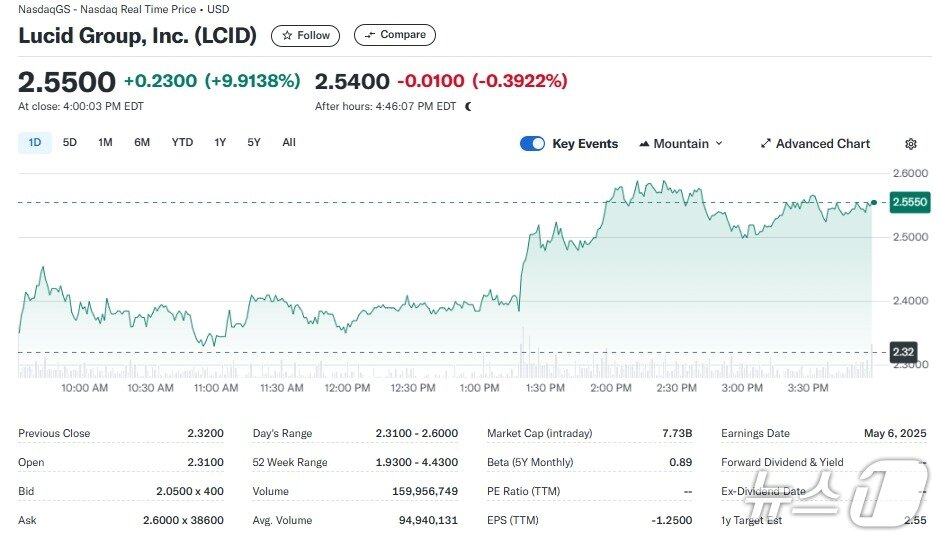
Task: Click the Ask value 2.6000 x 38600
Action: coord(183,520)
